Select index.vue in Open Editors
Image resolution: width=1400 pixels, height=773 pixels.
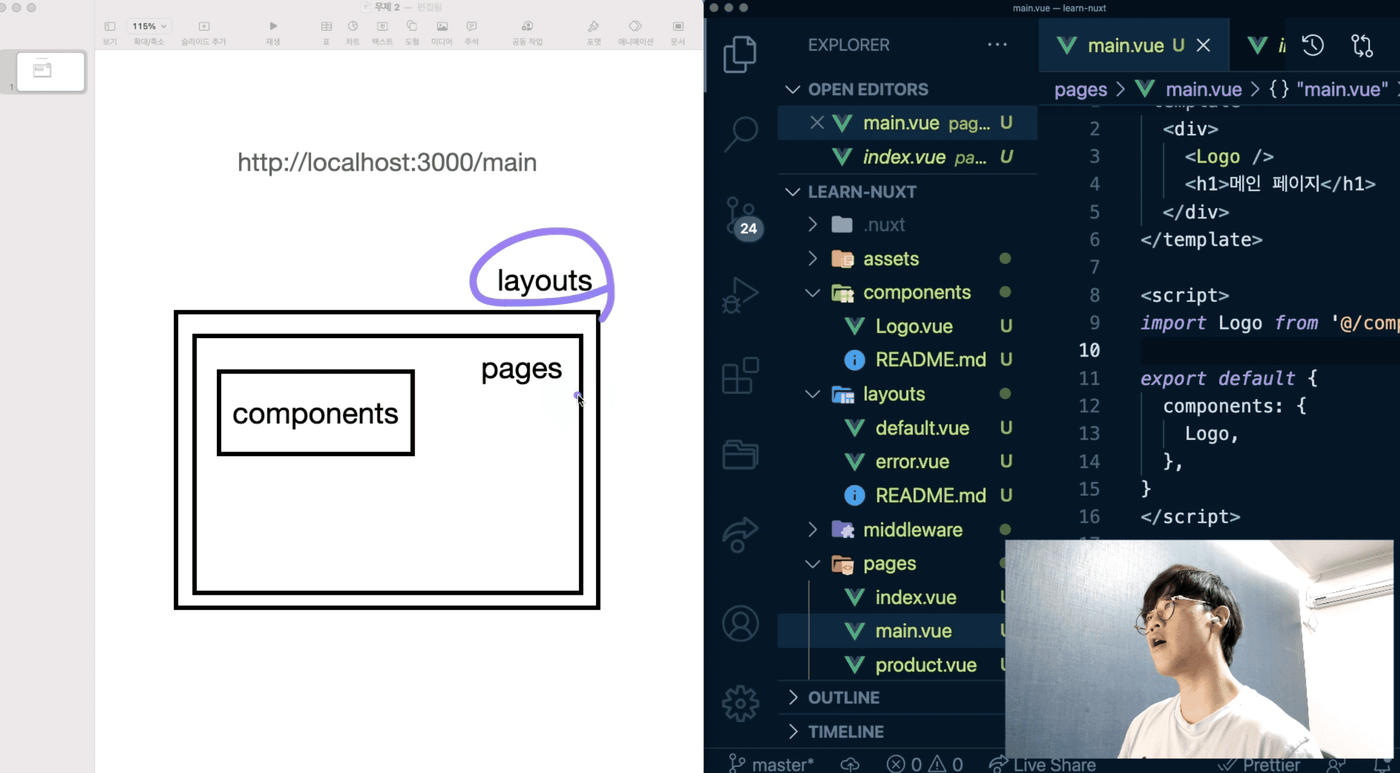click(x=907, y=157)
